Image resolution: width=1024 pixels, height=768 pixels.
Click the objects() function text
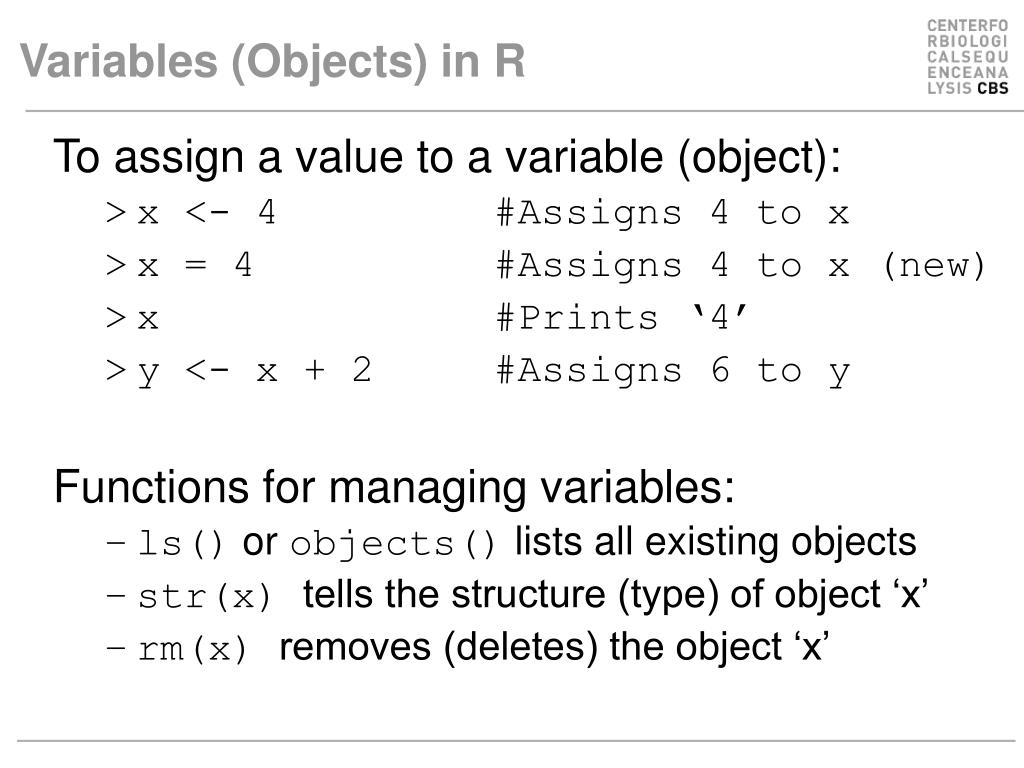point(392,544)
